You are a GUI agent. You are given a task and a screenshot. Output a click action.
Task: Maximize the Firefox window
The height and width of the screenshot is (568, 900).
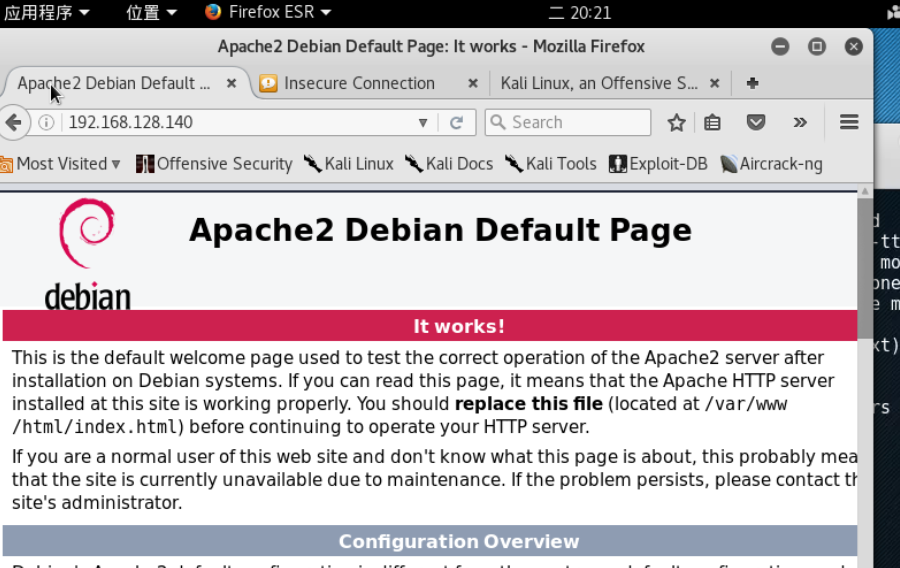coord(817,46)
